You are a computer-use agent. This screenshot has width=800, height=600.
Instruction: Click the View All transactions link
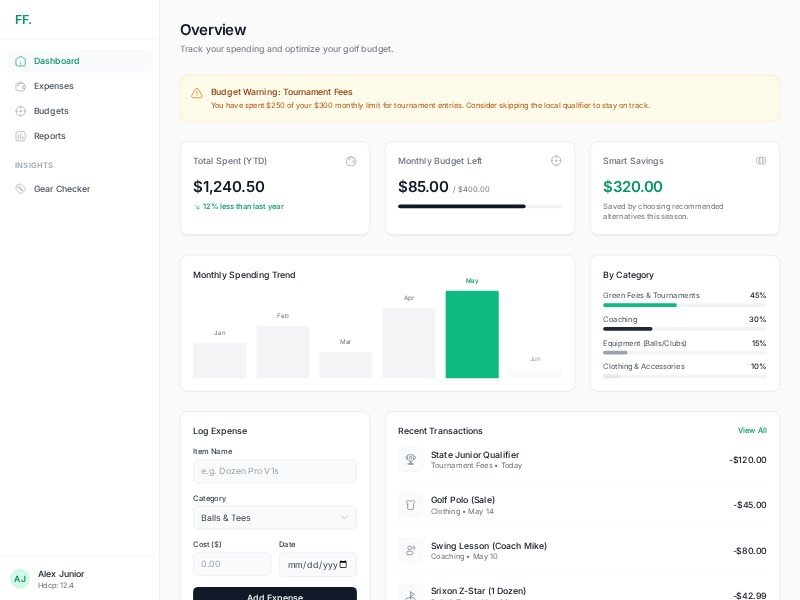pyautogui.click(x=752, y=431)
